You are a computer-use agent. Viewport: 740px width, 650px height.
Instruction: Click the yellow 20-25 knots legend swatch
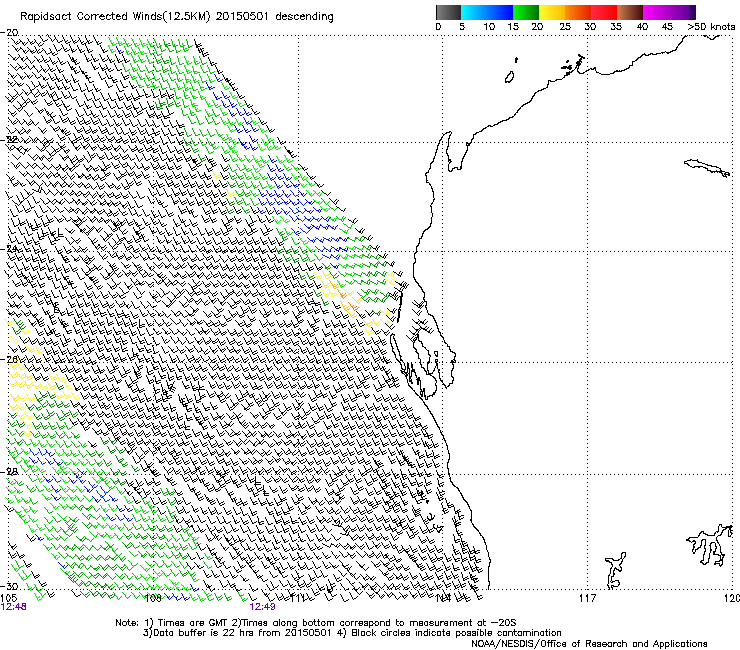tap(552, 12)
